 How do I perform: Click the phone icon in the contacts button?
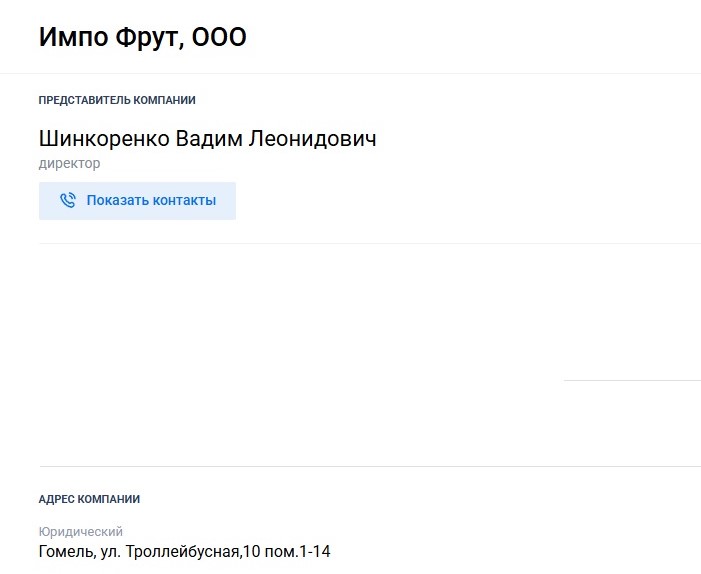click(68, 200)
